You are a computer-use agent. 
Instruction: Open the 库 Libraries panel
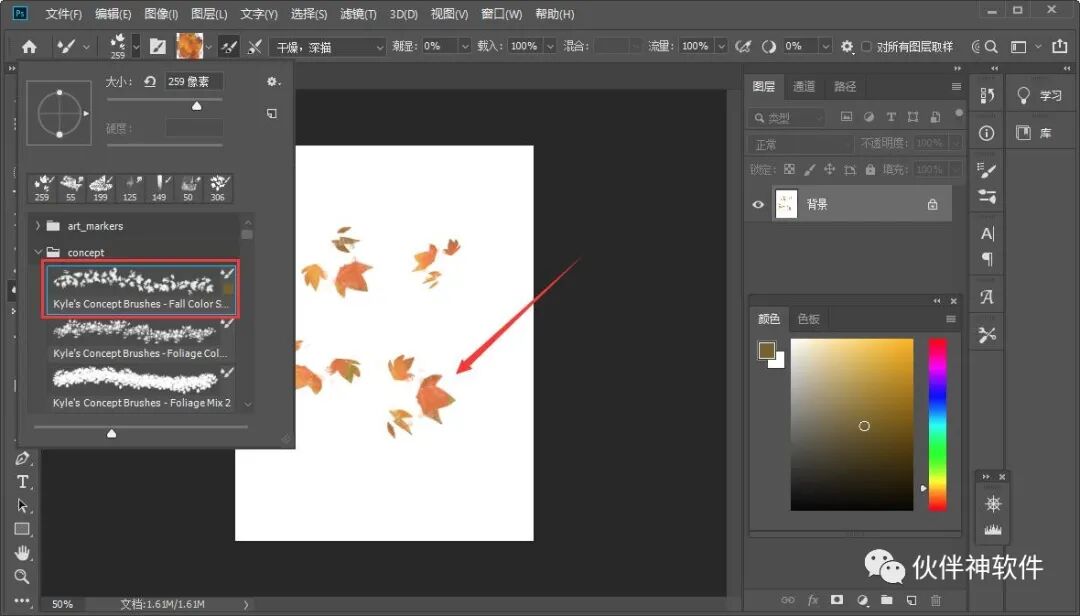[x=1034, y=133]
